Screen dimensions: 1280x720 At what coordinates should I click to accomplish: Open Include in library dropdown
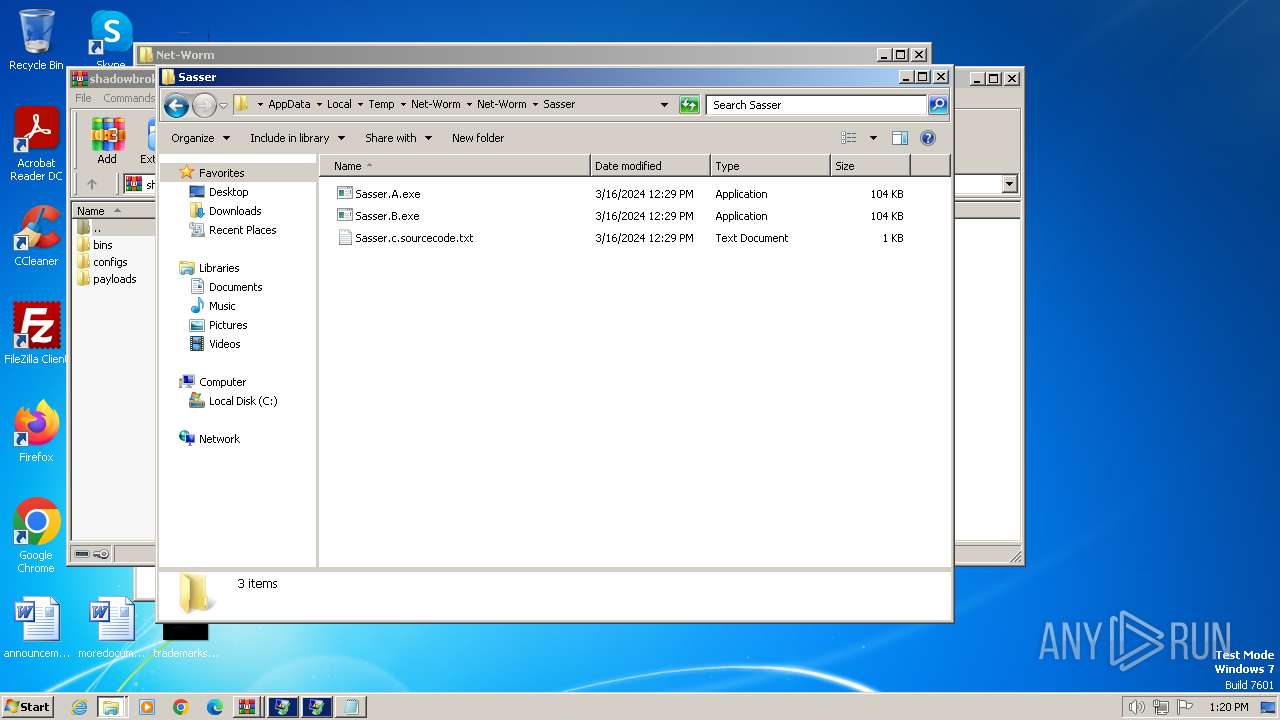pyautogui.click(x=297, y=138)
